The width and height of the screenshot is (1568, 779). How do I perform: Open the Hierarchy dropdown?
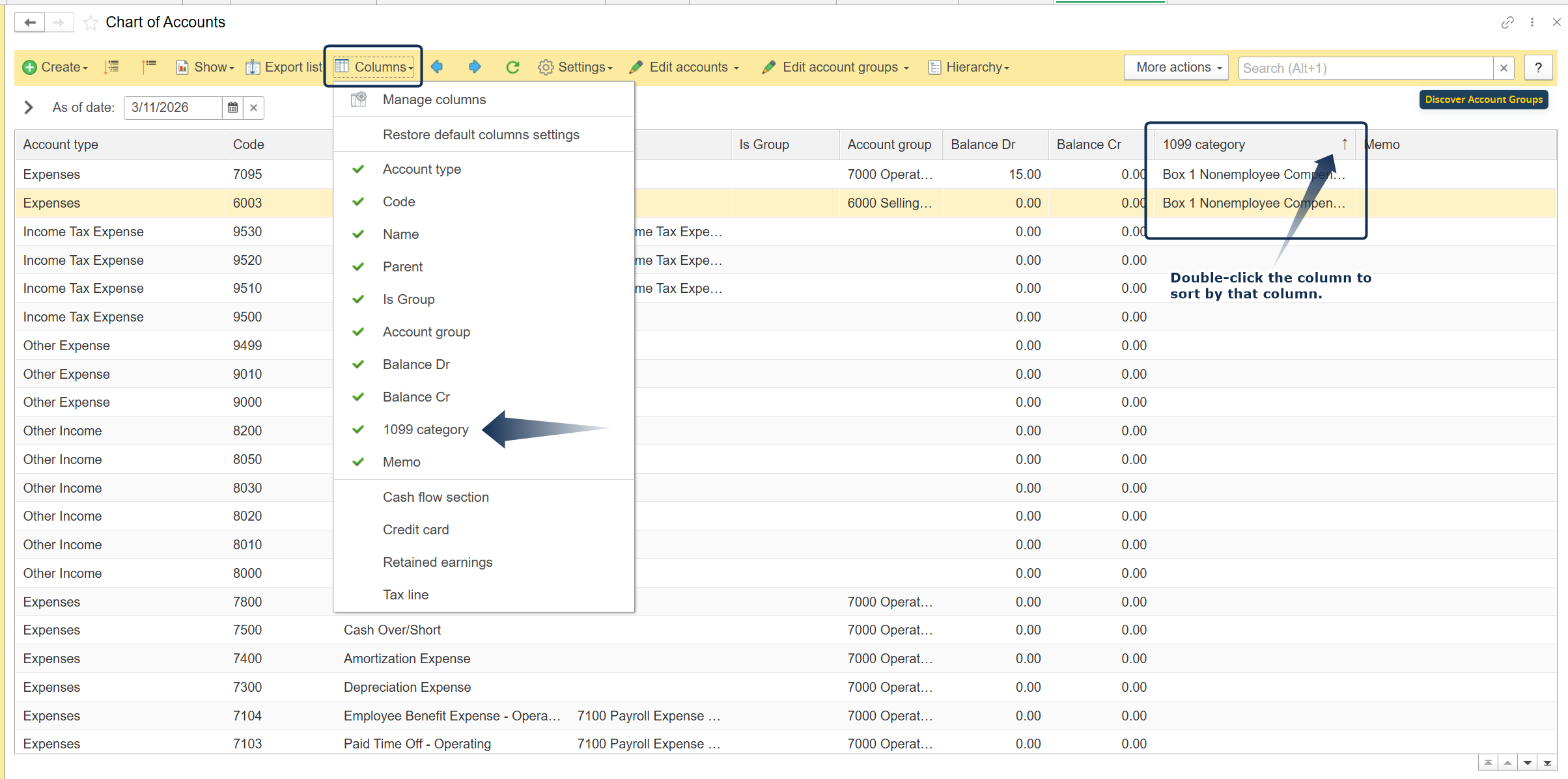(x=969, y=67)
